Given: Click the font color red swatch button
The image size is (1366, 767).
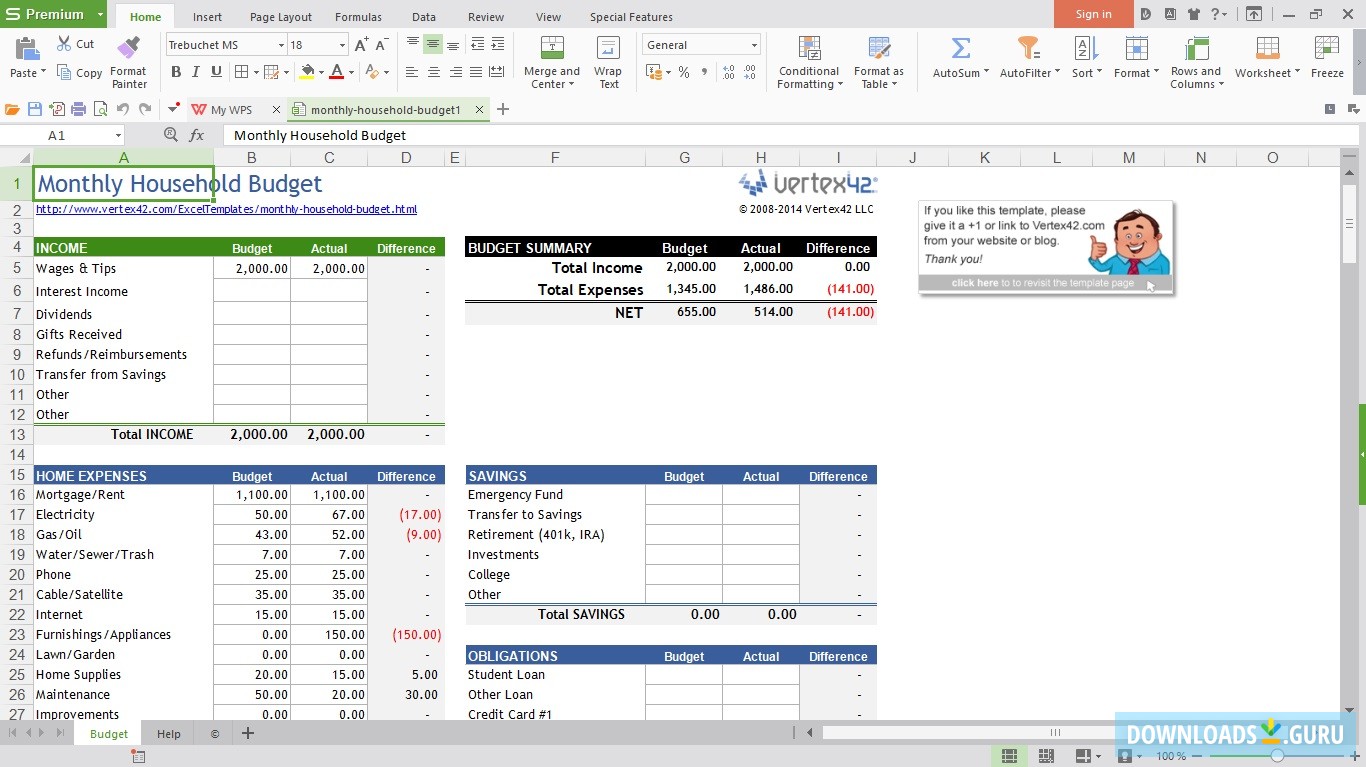Looking at the screenshot, I should pos(336,72).
